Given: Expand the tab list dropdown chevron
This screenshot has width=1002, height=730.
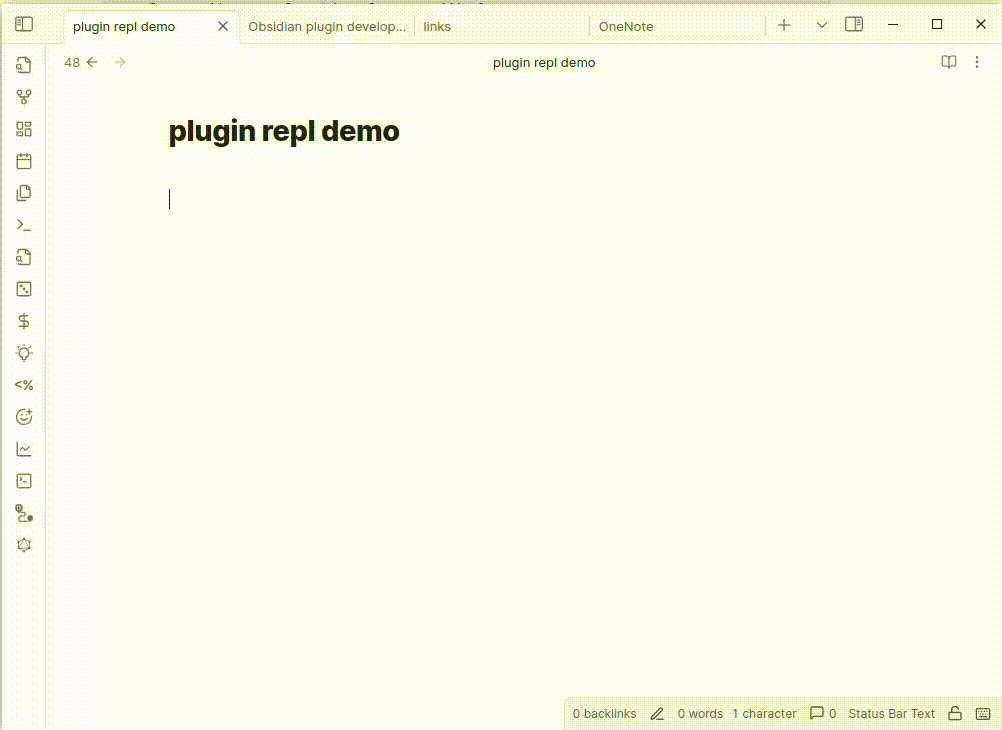Looking at the screenshot, I should [821, 25].
